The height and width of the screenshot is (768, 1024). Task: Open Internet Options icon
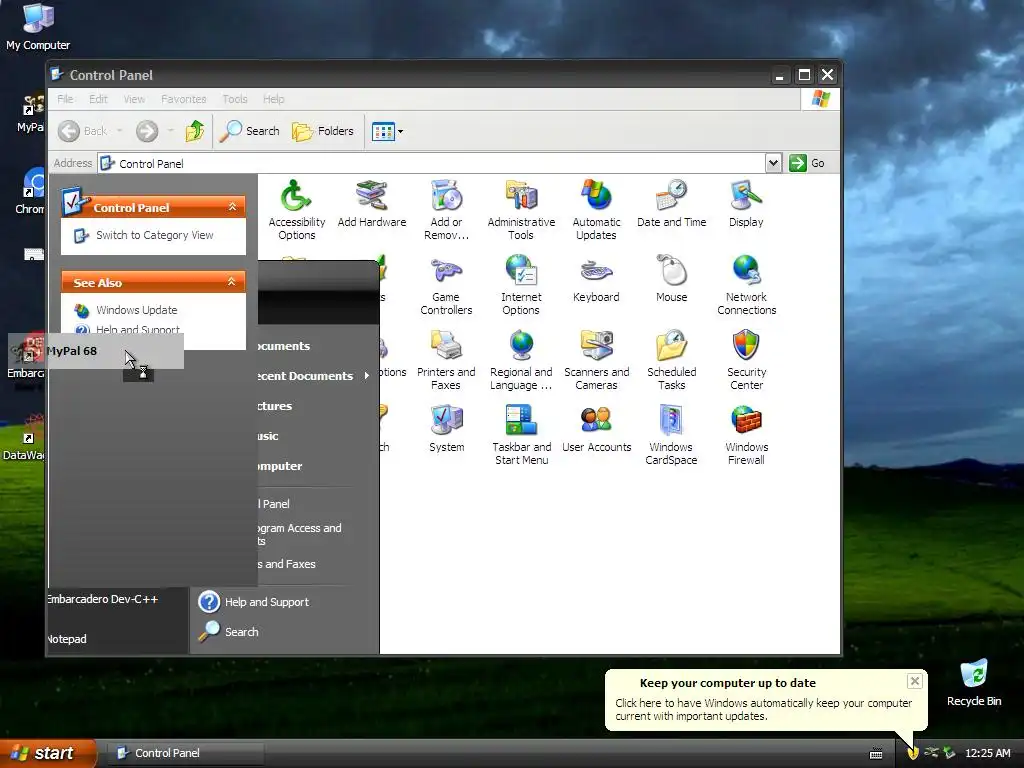click(x=521, y=285)
